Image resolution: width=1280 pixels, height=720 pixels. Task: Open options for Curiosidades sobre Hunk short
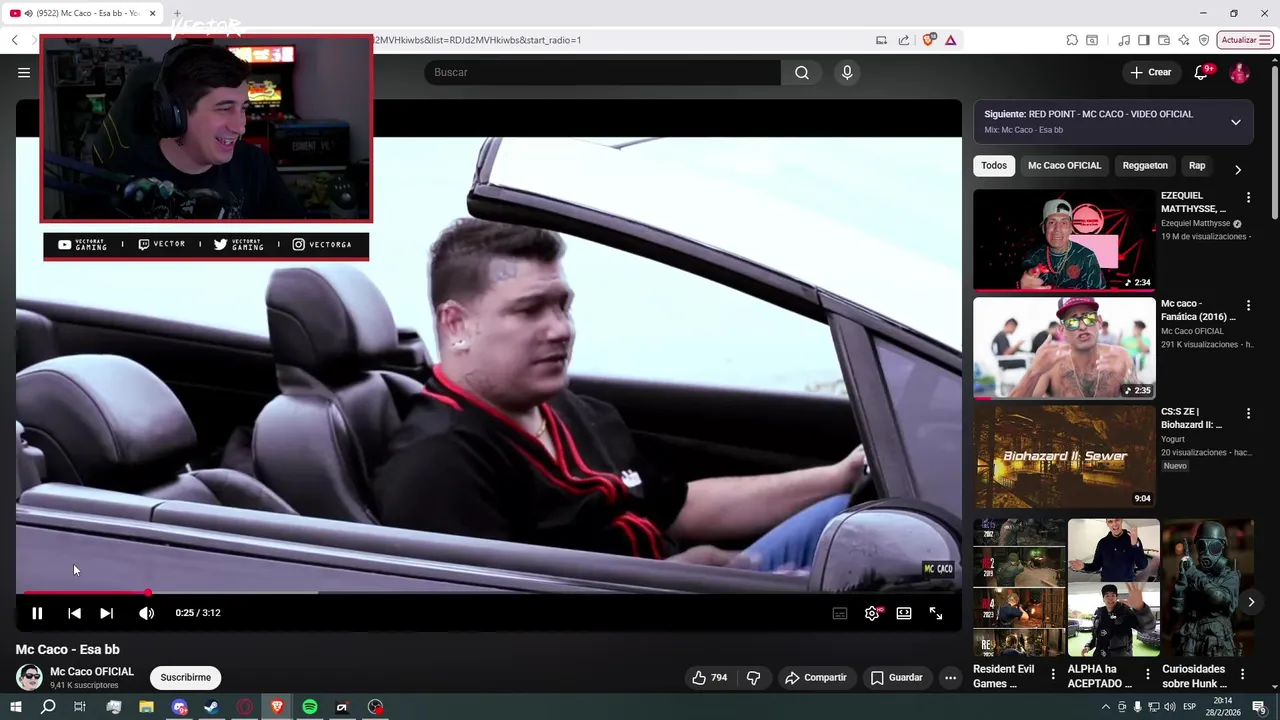click(x=1242, y=675)
